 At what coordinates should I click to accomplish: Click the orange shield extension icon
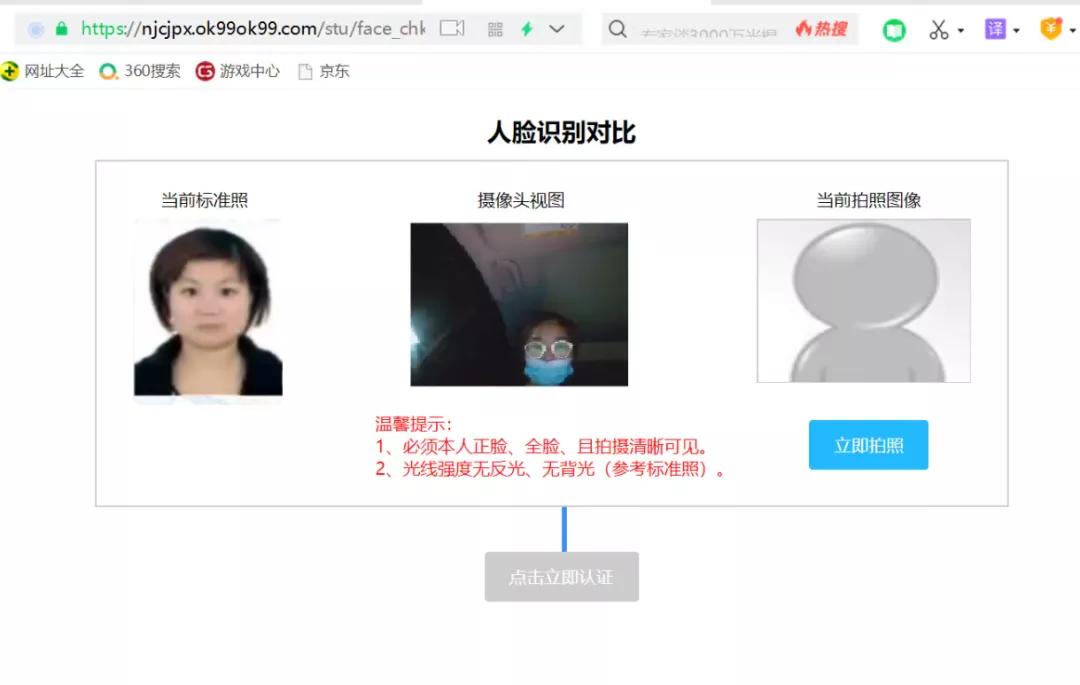click(x=1051, y=29)
